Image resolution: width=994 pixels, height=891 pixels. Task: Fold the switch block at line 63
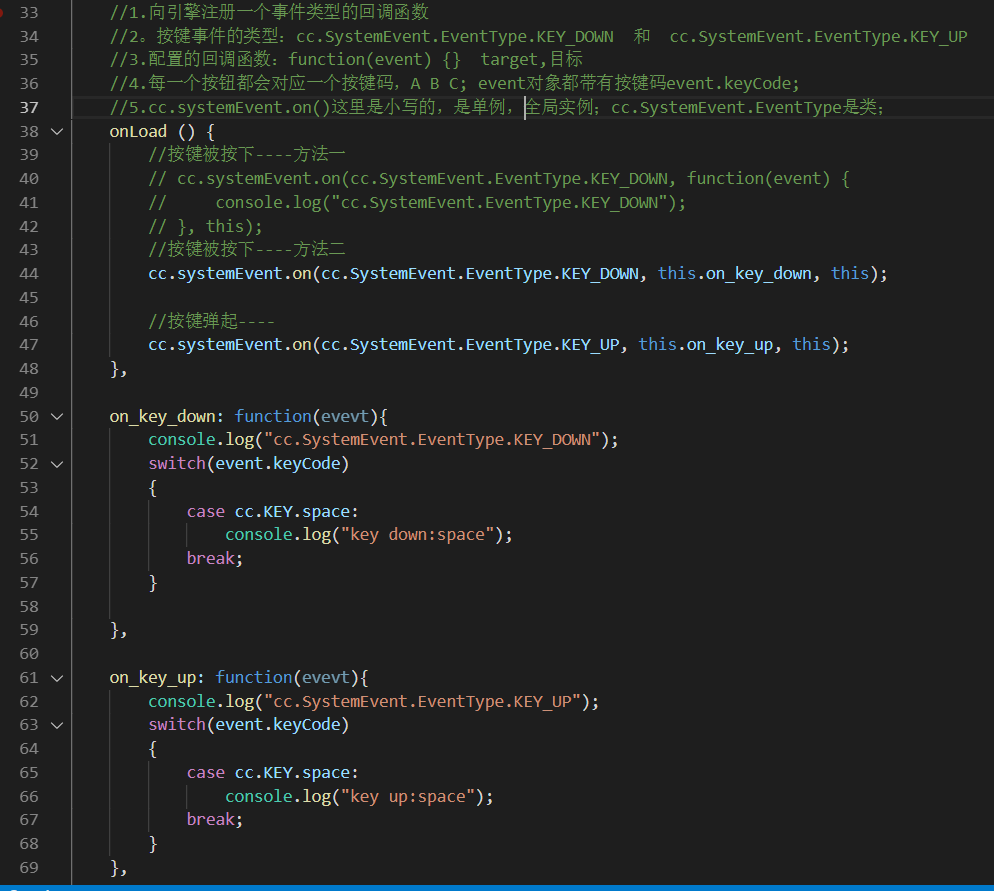coord(57,724)
